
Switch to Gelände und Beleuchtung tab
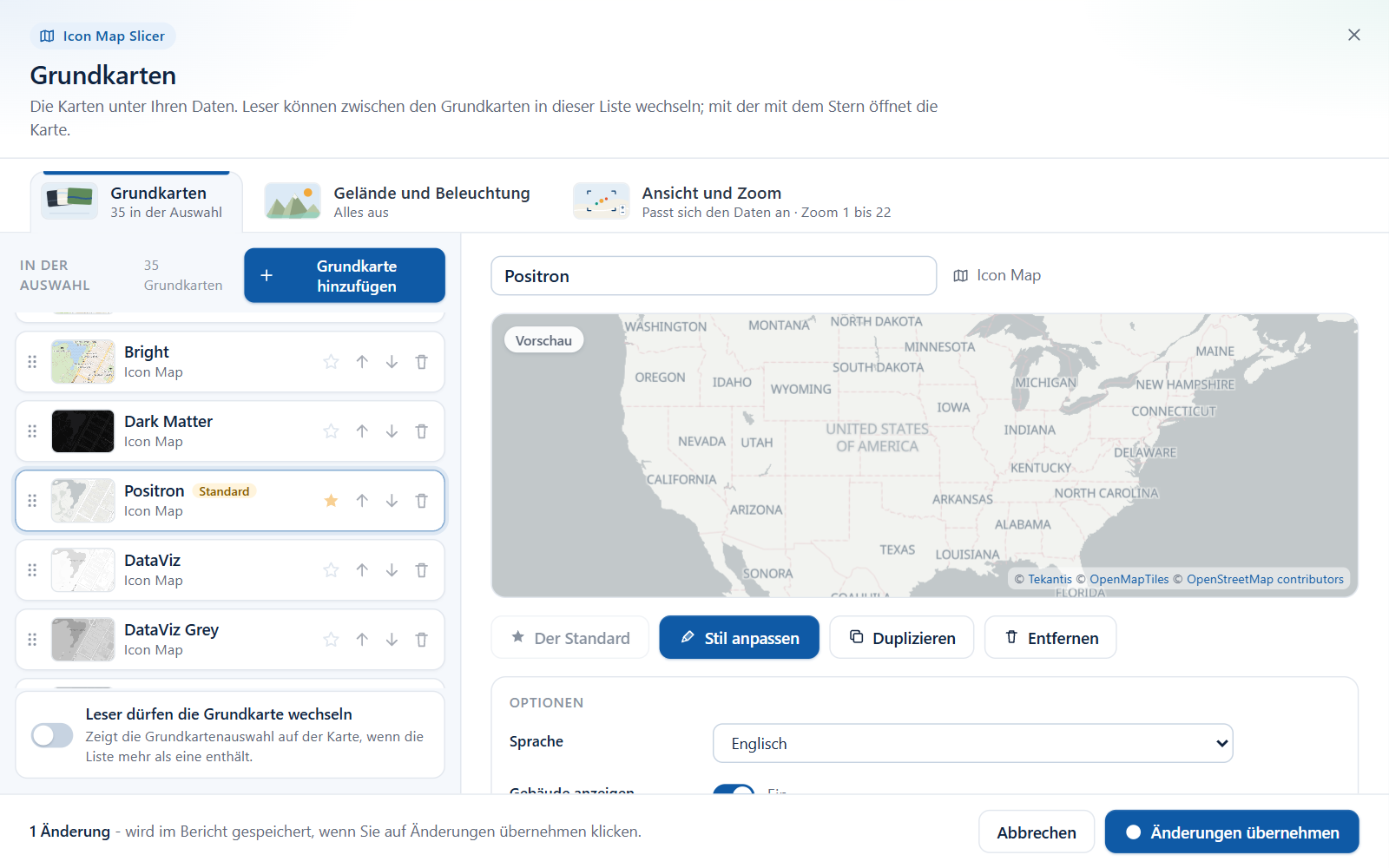398,201
